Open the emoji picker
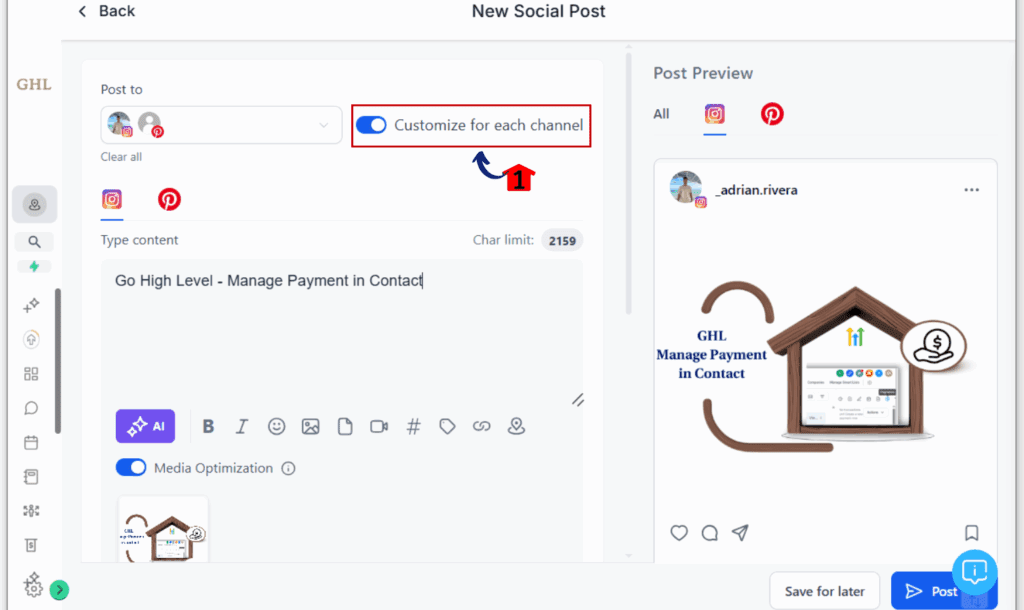 [276, 426]
